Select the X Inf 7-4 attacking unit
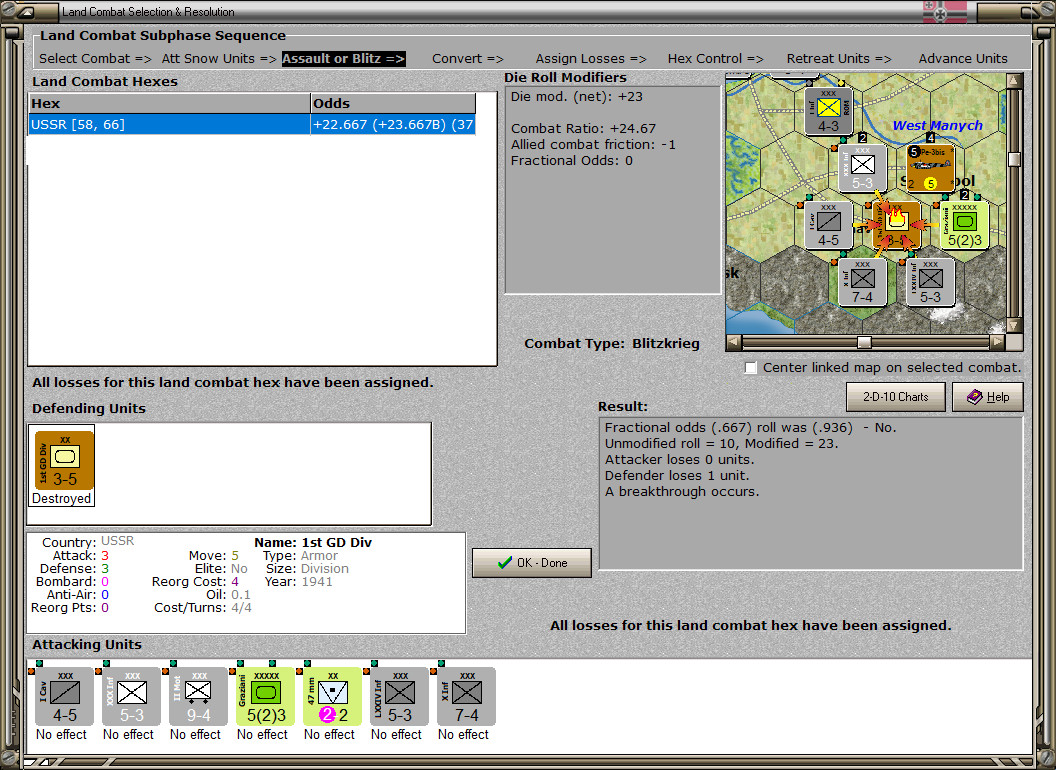The width and height of the screenshot is (1056, 770). [x=466, y=697]
